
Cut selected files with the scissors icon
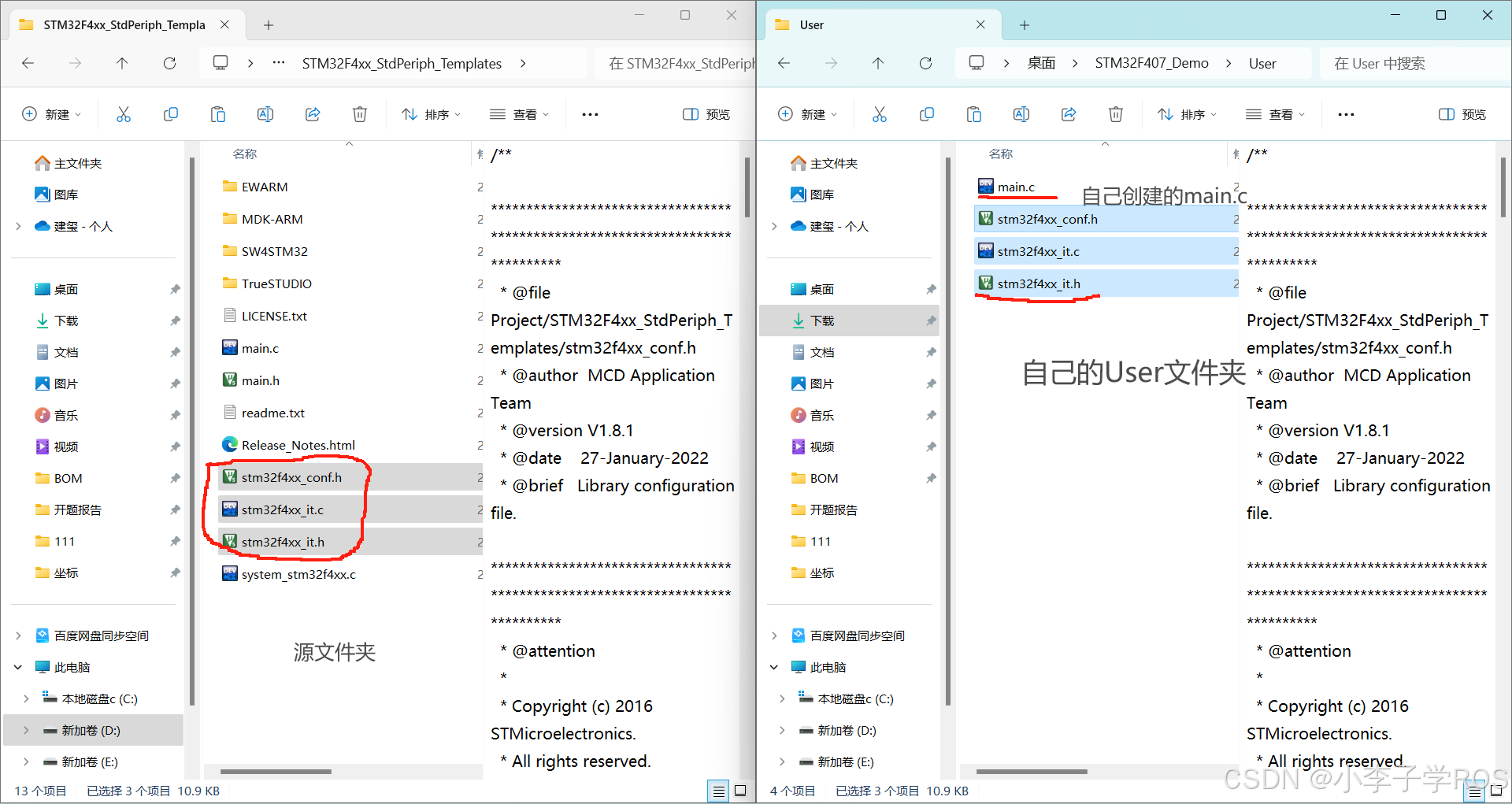(x=880, y=114)
